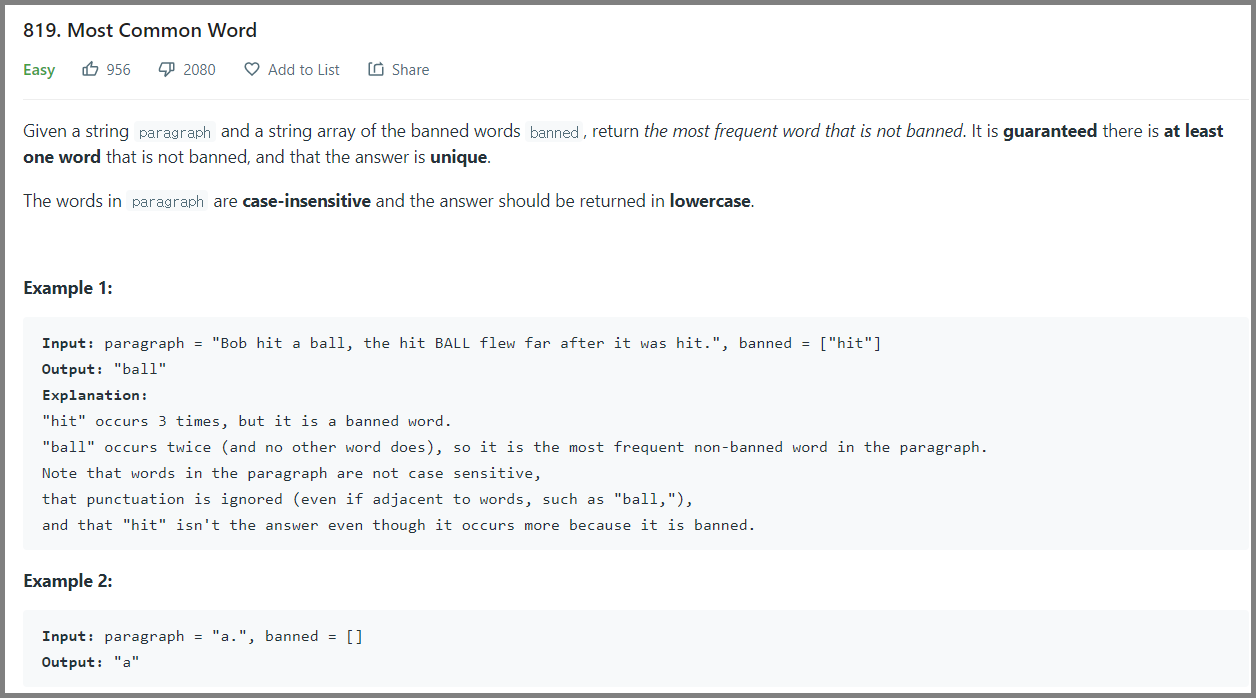Viewport: 1256px width, 698px height.
Task: Select the Share text link
Action: coord(410,70)
